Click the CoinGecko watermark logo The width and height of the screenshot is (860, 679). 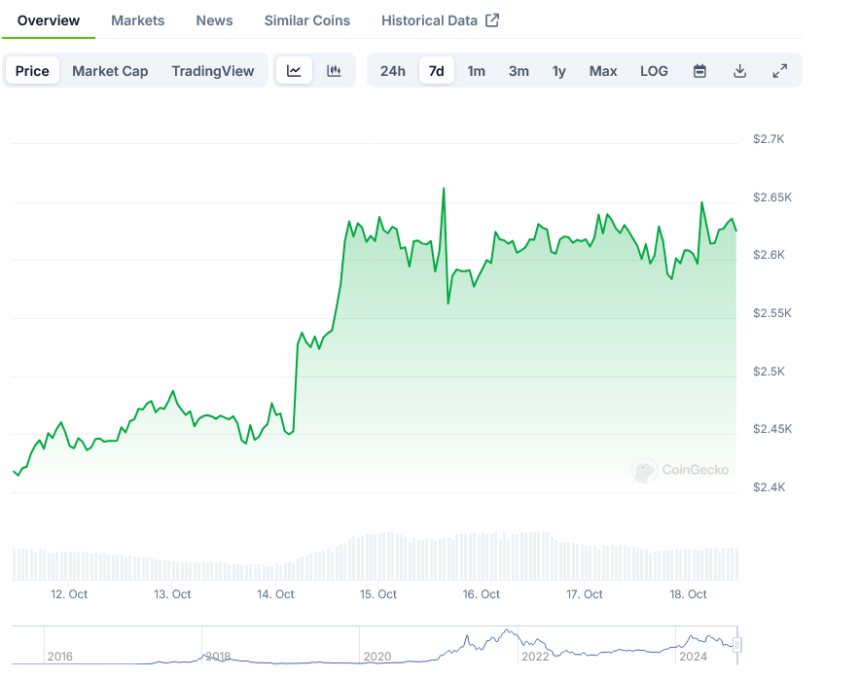click(x=681, y=470)
